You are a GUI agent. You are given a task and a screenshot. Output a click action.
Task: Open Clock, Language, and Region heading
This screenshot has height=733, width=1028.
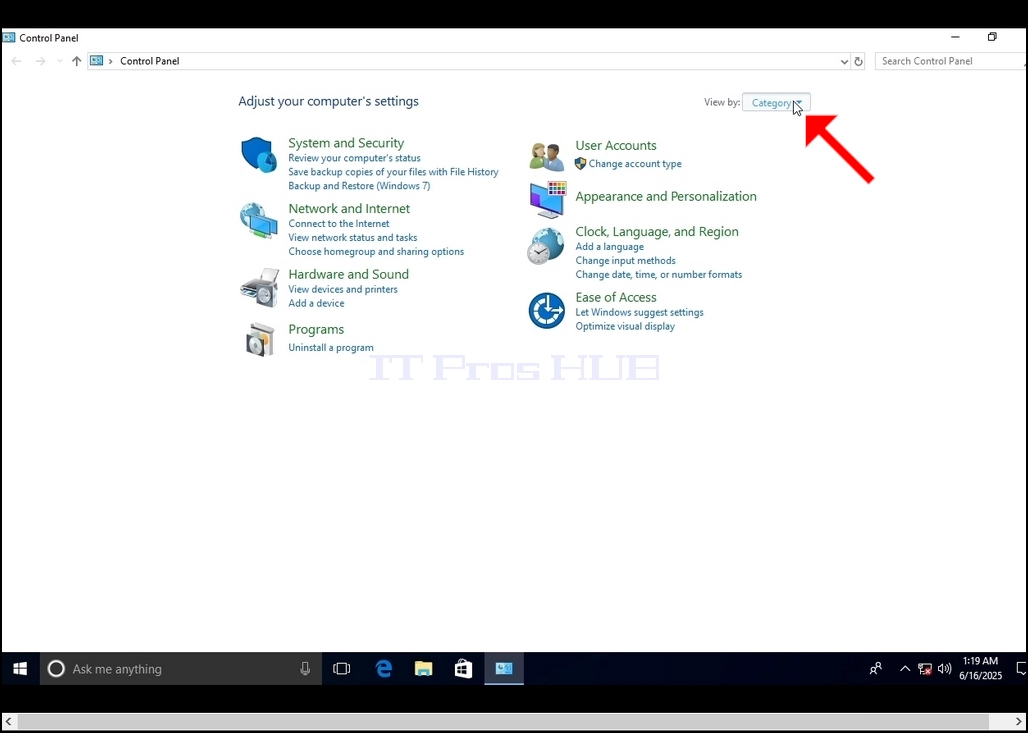(x=657, y=231)
